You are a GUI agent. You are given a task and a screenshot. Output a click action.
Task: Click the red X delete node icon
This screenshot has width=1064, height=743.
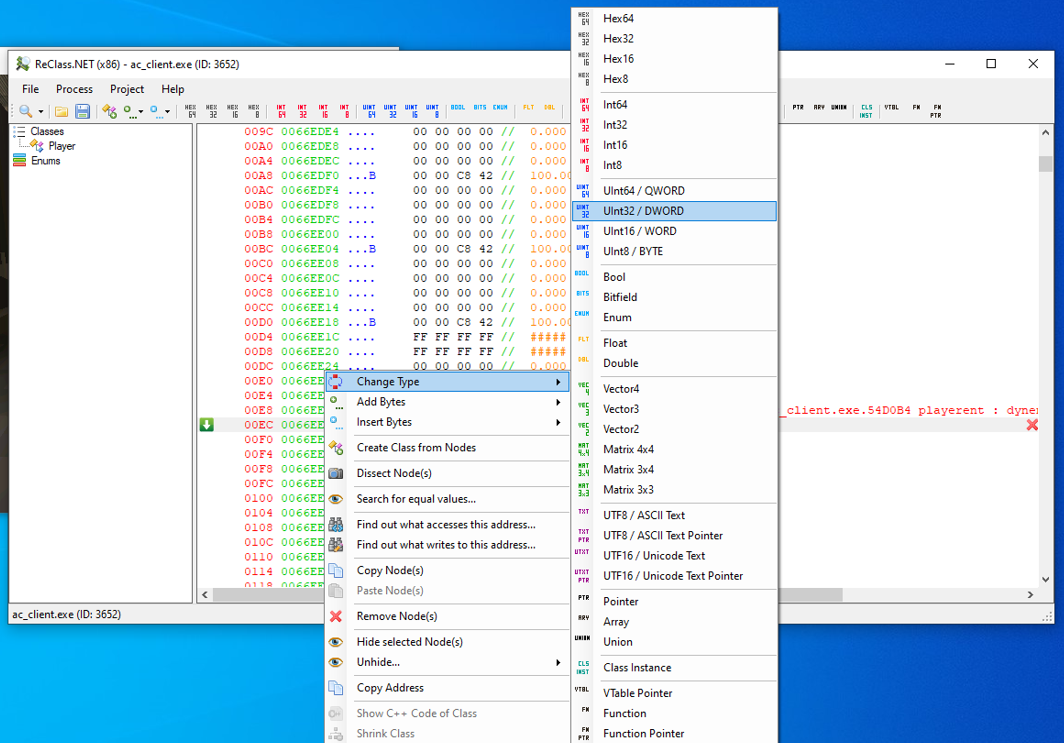[x=1032, y=425]
